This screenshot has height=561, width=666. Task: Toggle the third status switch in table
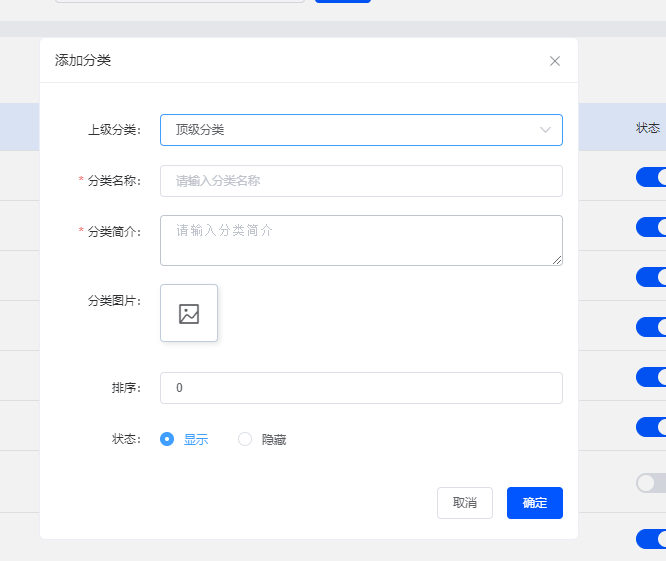tap(651, 277)
